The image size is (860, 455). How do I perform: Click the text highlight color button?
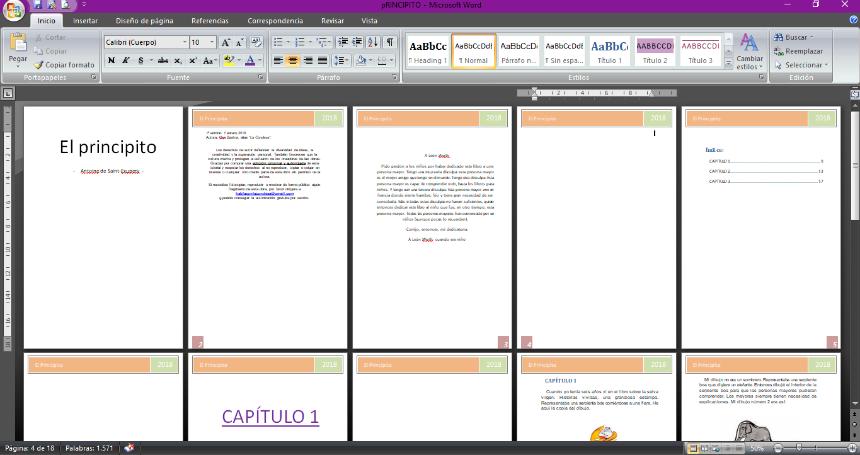click(229, 61)
